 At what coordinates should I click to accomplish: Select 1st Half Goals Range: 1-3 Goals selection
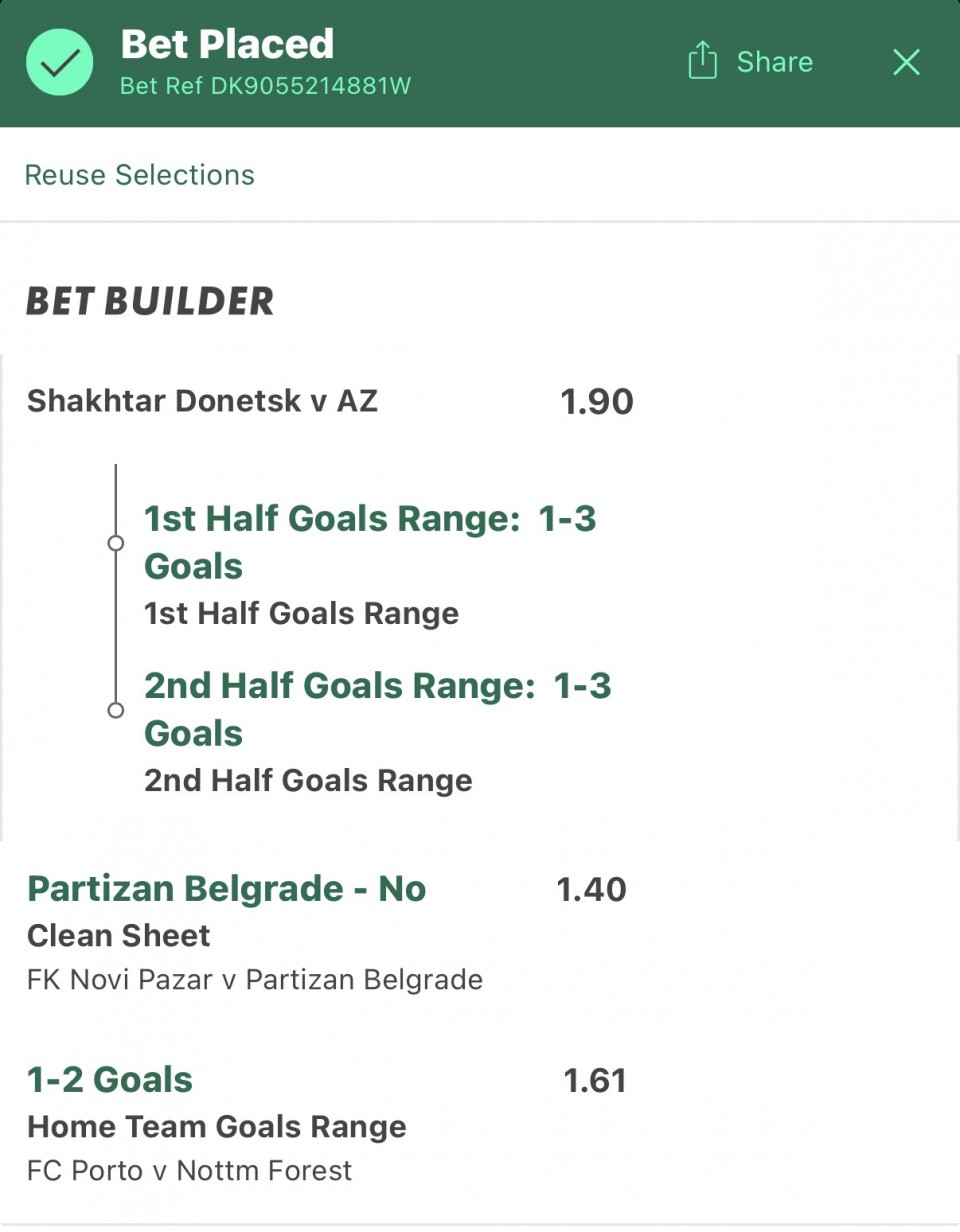click(370, 542)
